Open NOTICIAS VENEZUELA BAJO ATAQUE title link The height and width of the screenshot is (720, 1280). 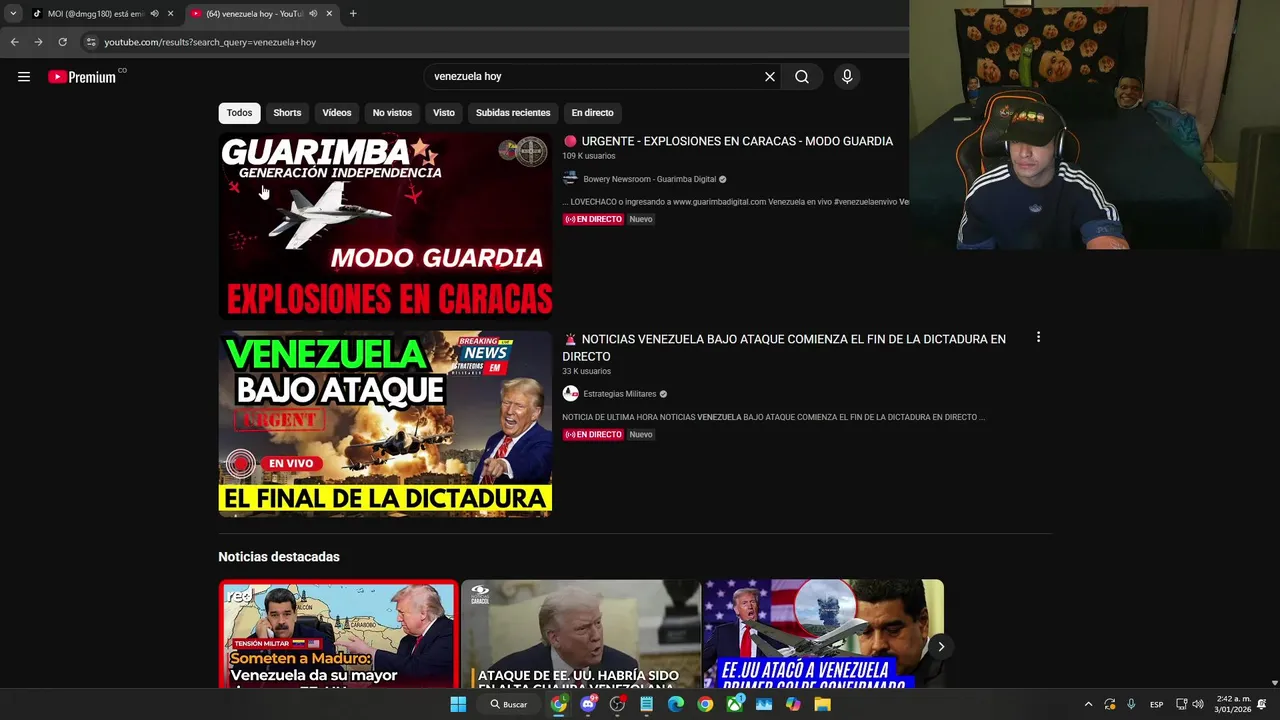point(784,348)
